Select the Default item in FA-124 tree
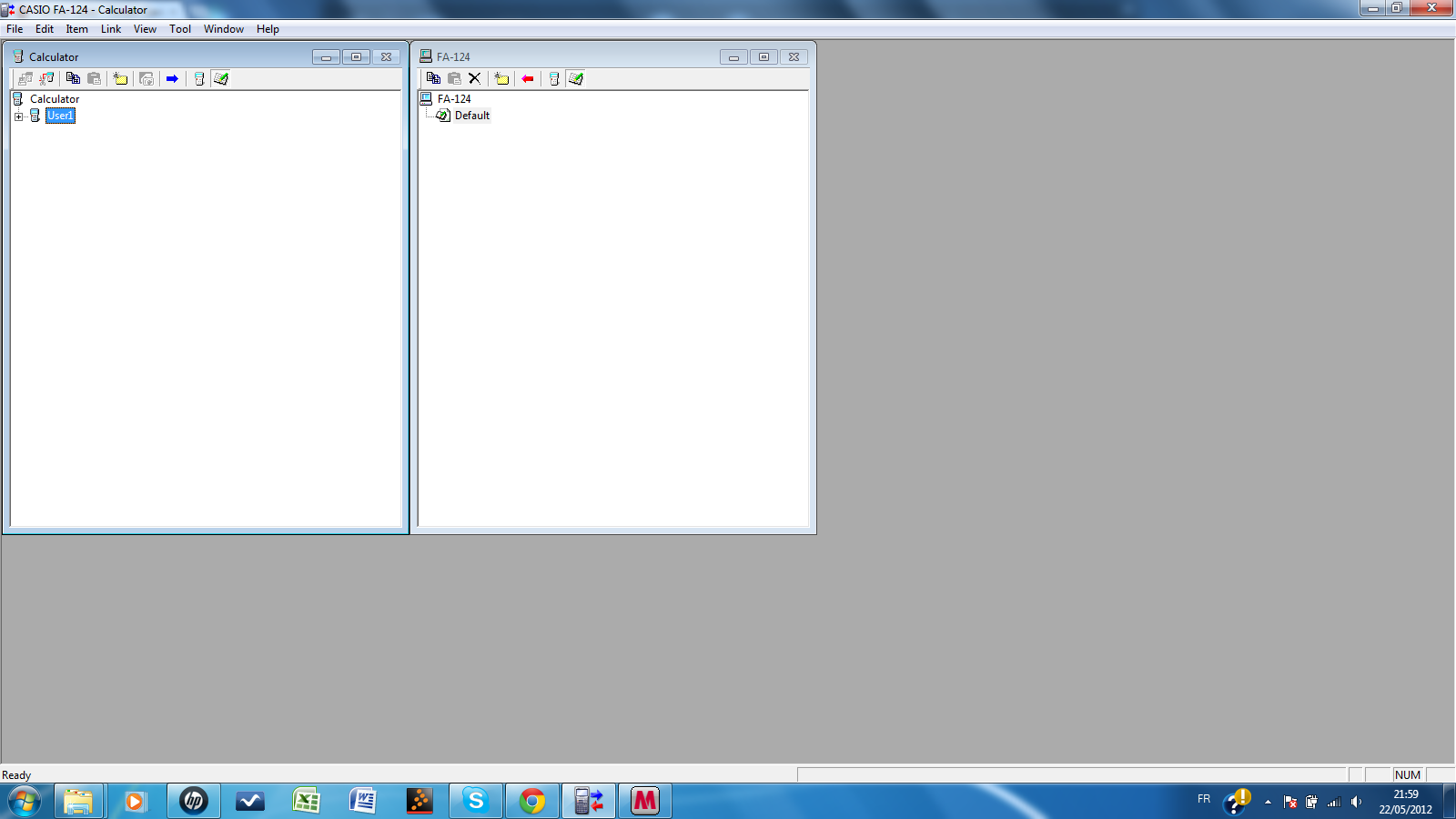 [x=471, y=116]
